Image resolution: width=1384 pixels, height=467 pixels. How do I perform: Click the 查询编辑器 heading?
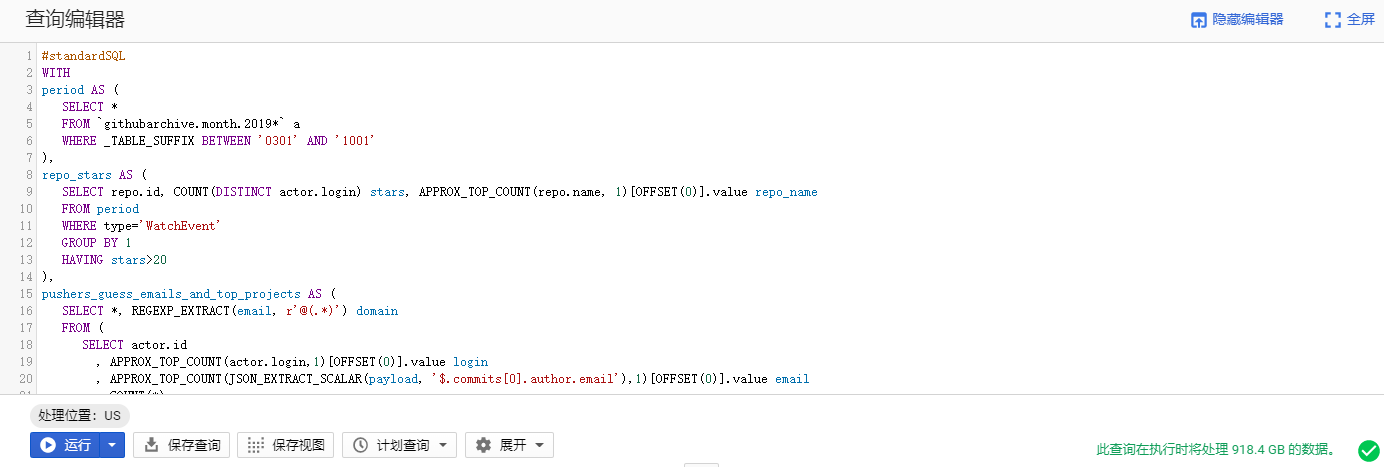click(x=75, y=20)
